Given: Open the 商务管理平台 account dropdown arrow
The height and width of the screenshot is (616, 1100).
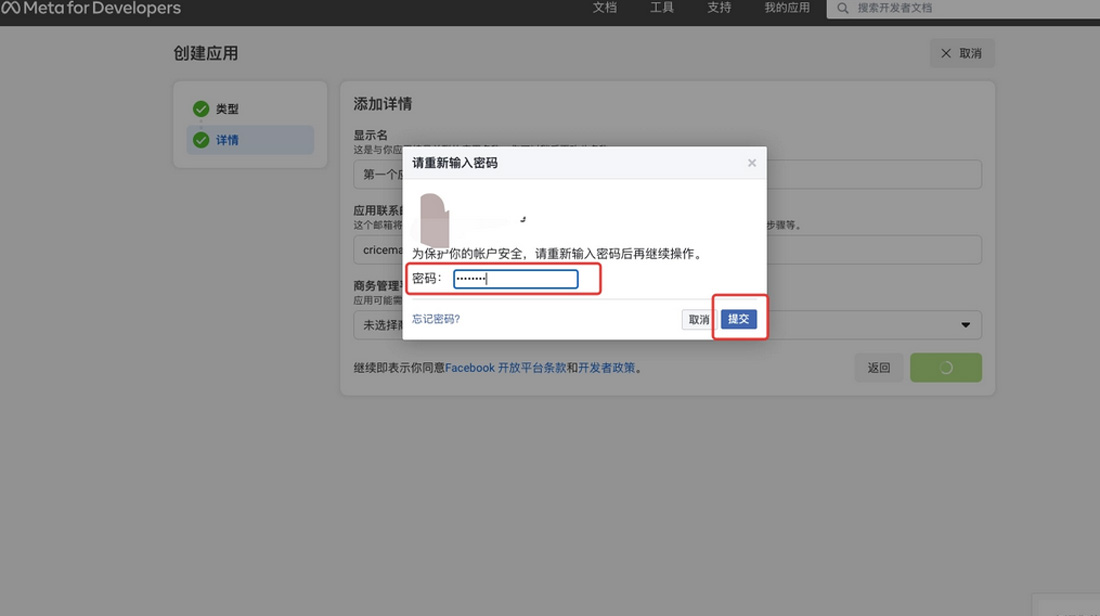Looking at the screenshot, I should [965, 325].
